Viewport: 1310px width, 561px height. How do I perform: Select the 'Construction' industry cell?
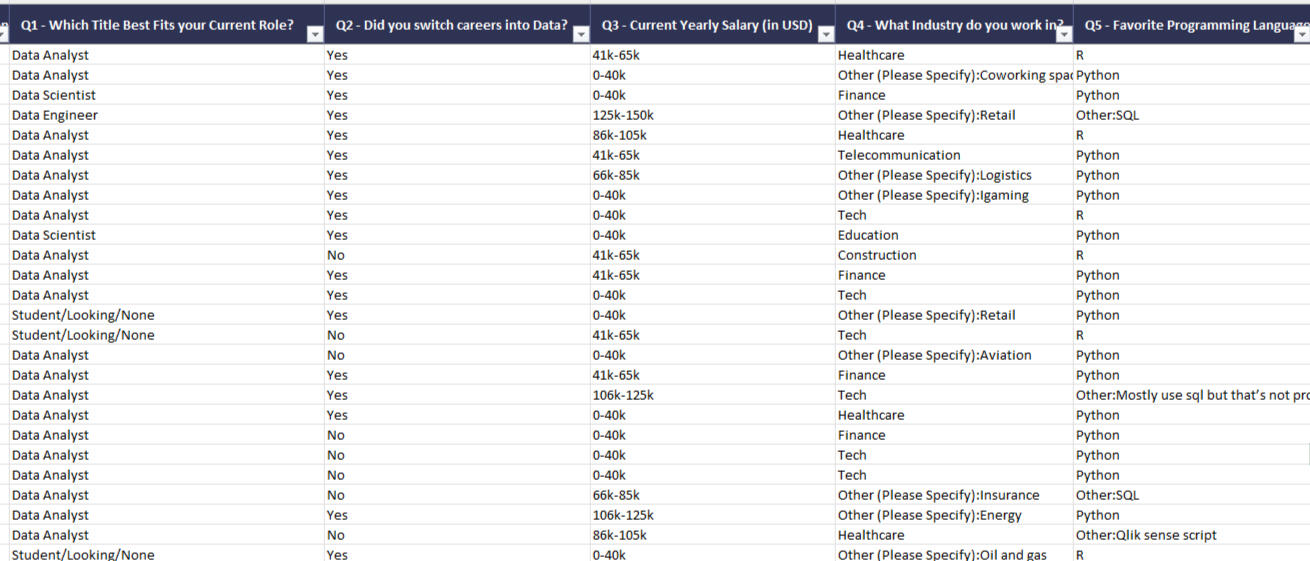tap(876, 255)
